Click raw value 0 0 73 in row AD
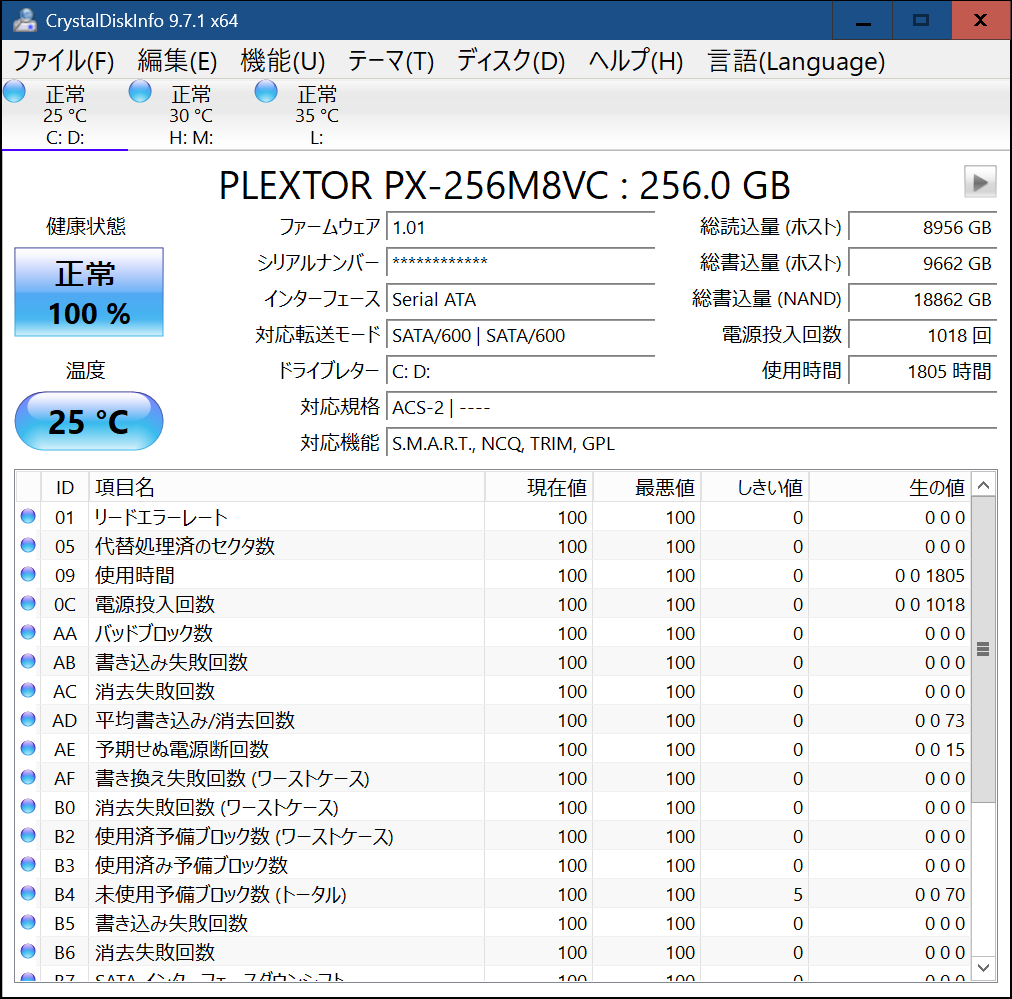 point(940,721)
